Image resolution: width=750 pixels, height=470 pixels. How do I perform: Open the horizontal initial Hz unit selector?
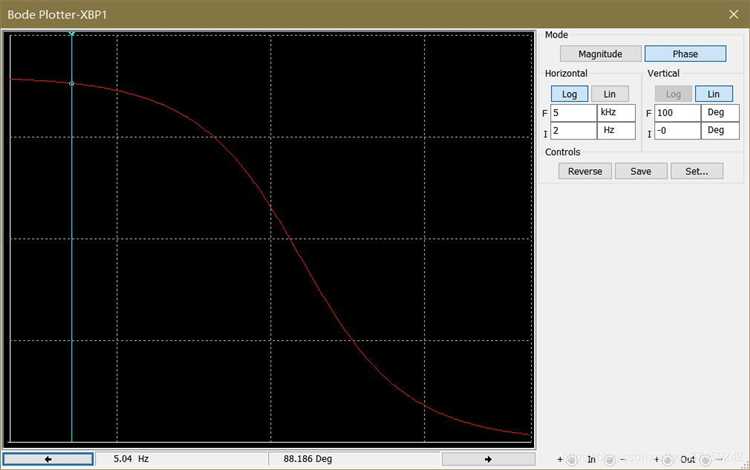616,131
